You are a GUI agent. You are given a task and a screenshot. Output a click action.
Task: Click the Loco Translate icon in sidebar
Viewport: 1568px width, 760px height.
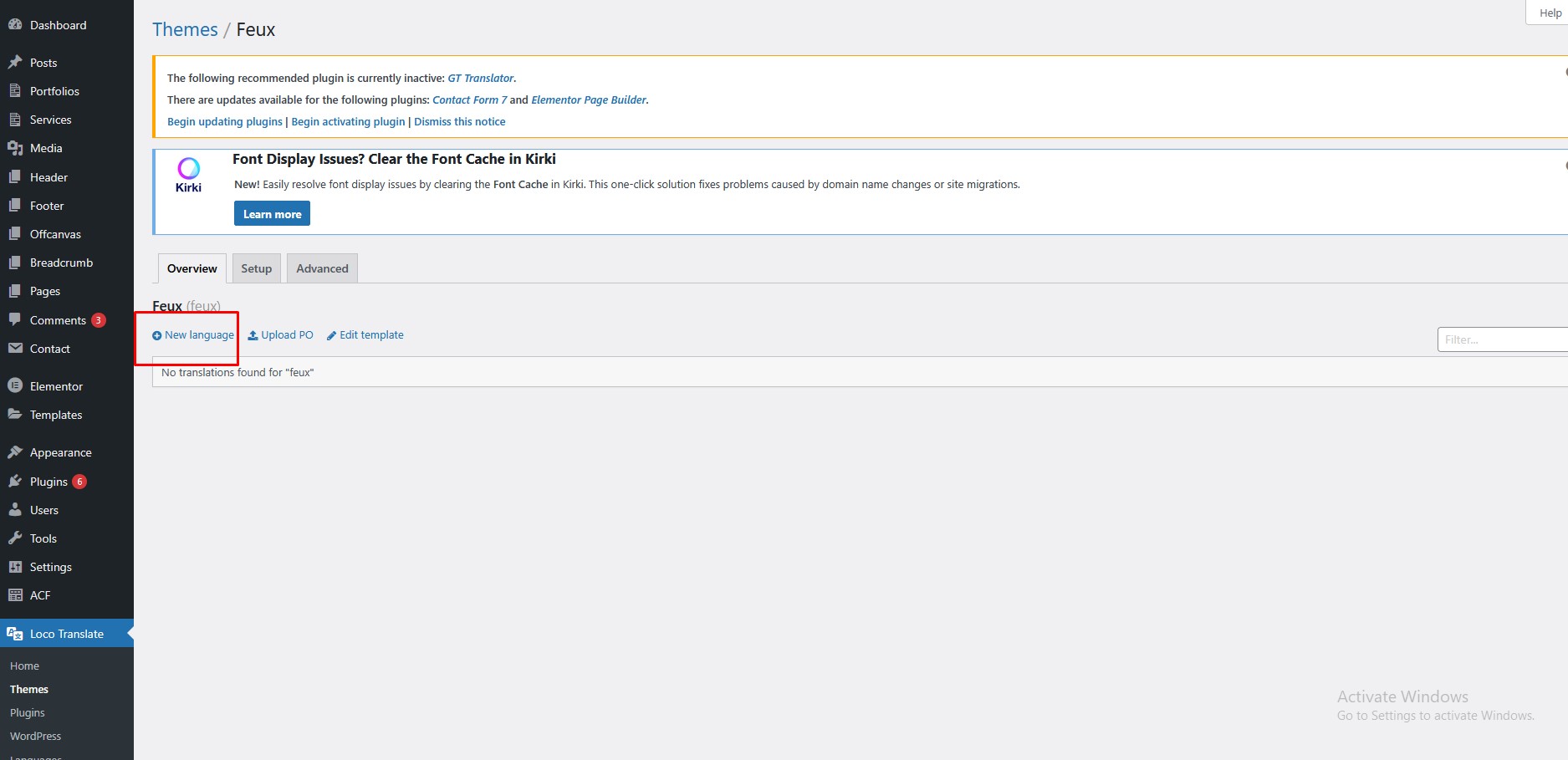[15, 634]
